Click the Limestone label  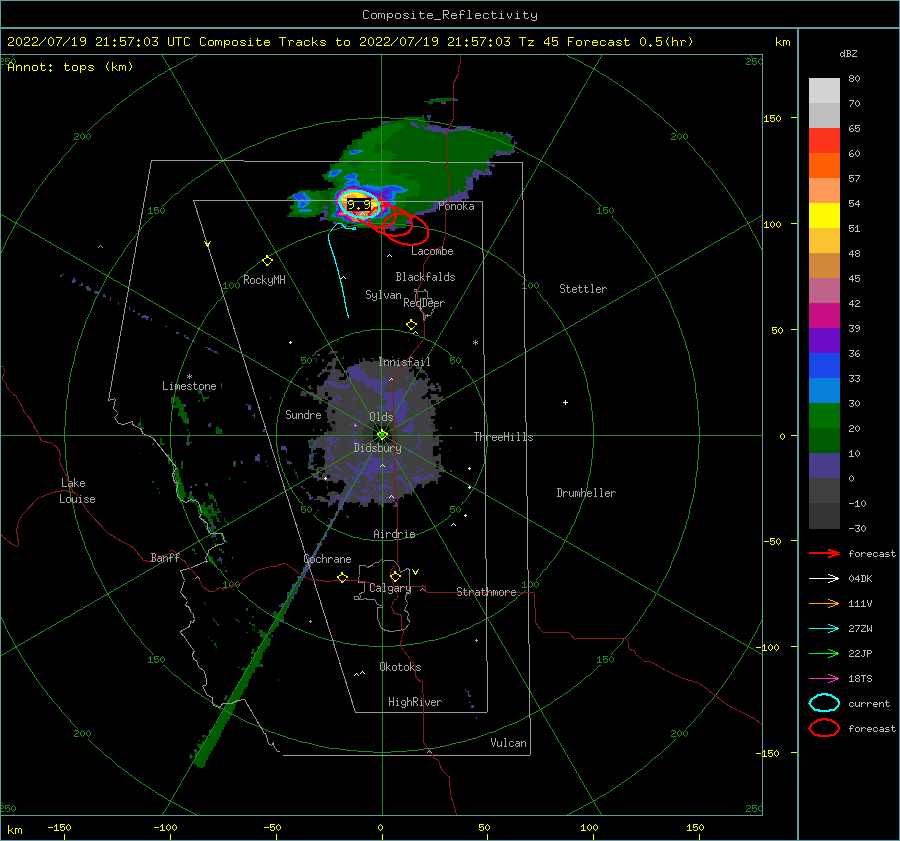(189, 386)
